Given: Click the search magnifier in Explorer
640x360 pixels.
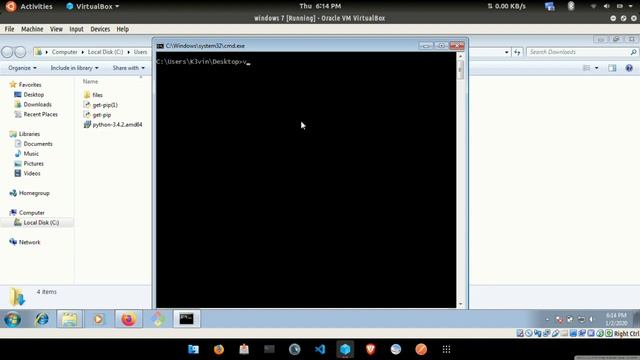Looking at the screenshot, I should pyautogui.click(x=633, y=52).
